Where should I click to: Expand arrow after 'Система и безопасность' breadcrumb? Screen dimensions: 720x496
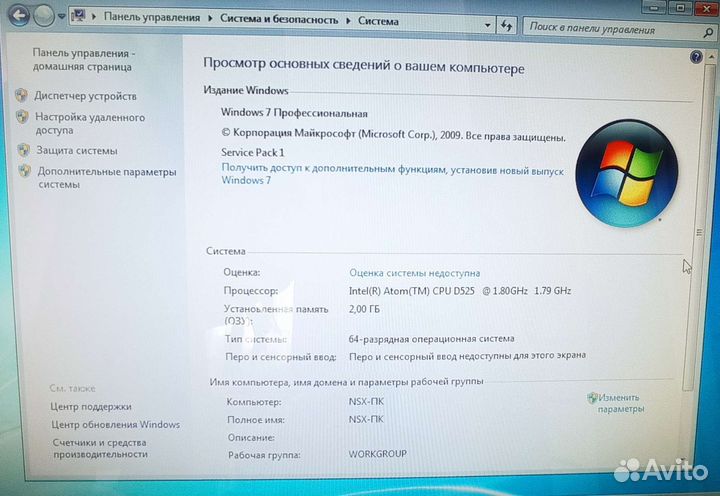tap(348, 21)
